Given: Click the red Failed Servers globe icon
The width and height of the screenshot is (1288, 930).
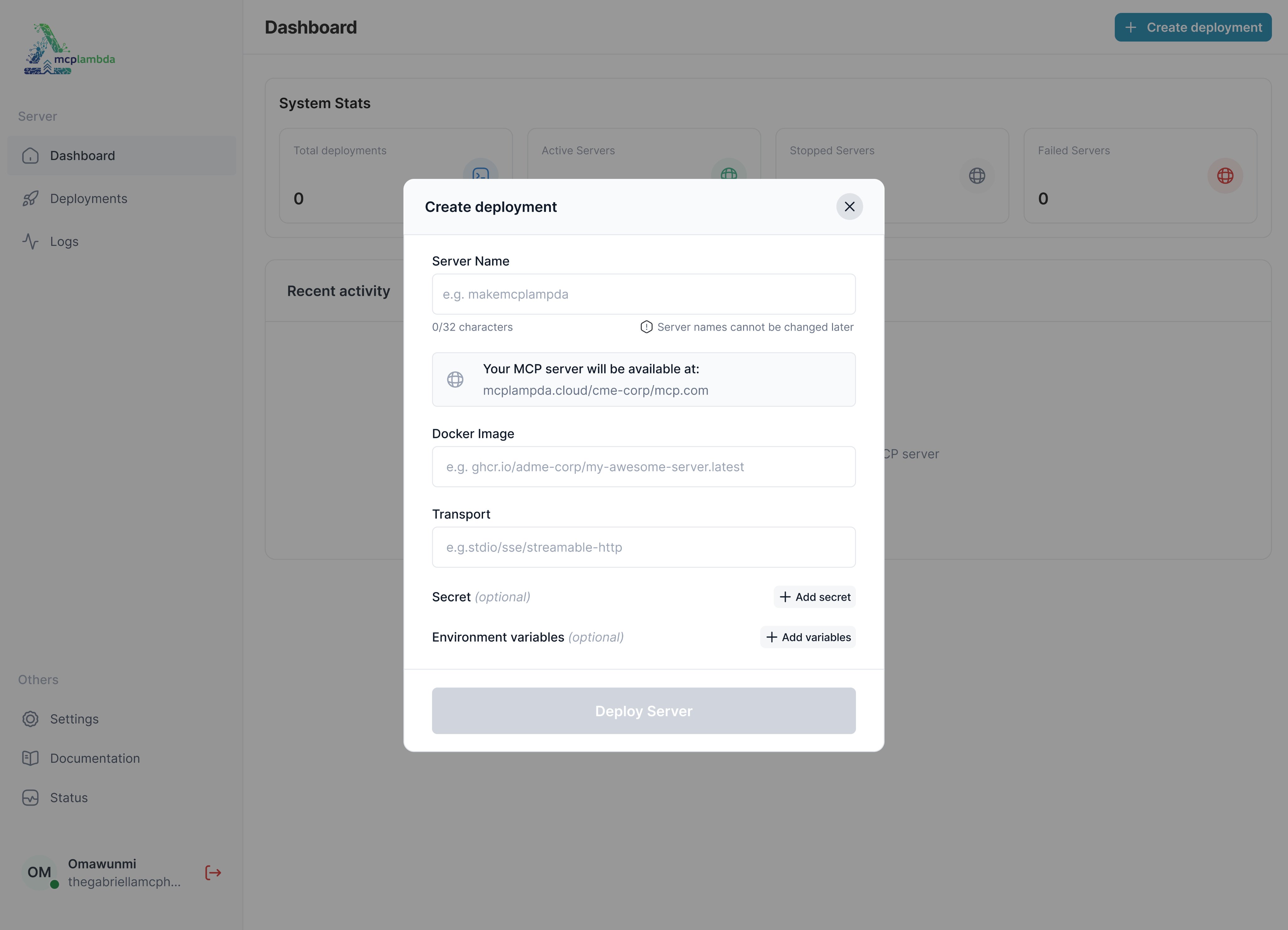Looking at the screenshot, I should (x=1224, y=176).
